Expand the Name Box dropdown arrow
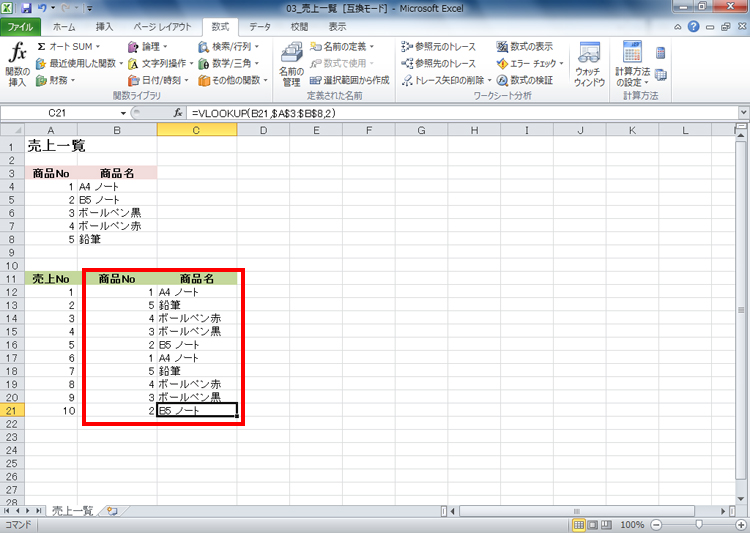750x533 pixels. [123, 113]
